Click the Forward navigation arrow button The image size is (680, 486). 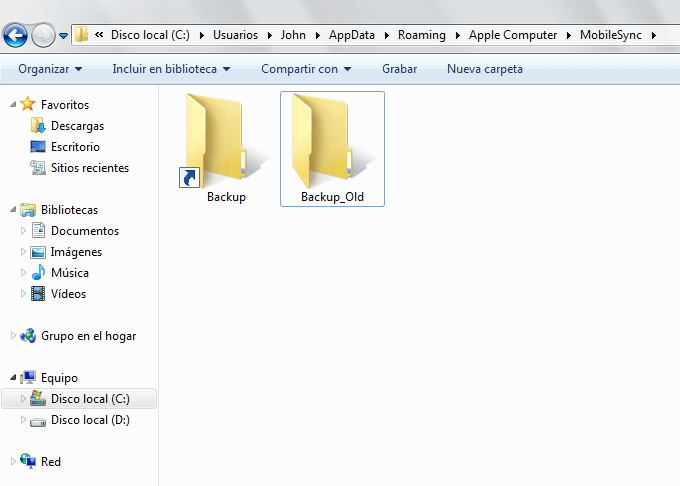(43, 36)
